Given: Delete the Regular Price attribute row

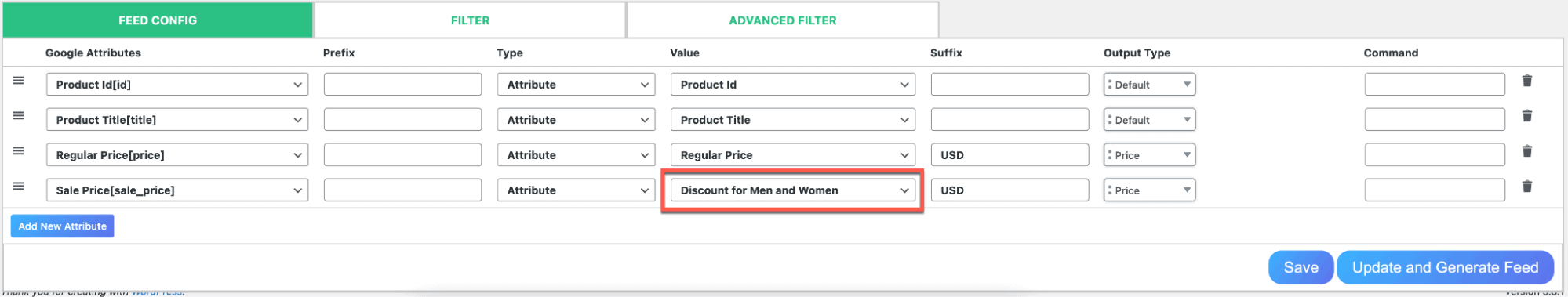Looking at the screenshot, I should point(1526,151).
